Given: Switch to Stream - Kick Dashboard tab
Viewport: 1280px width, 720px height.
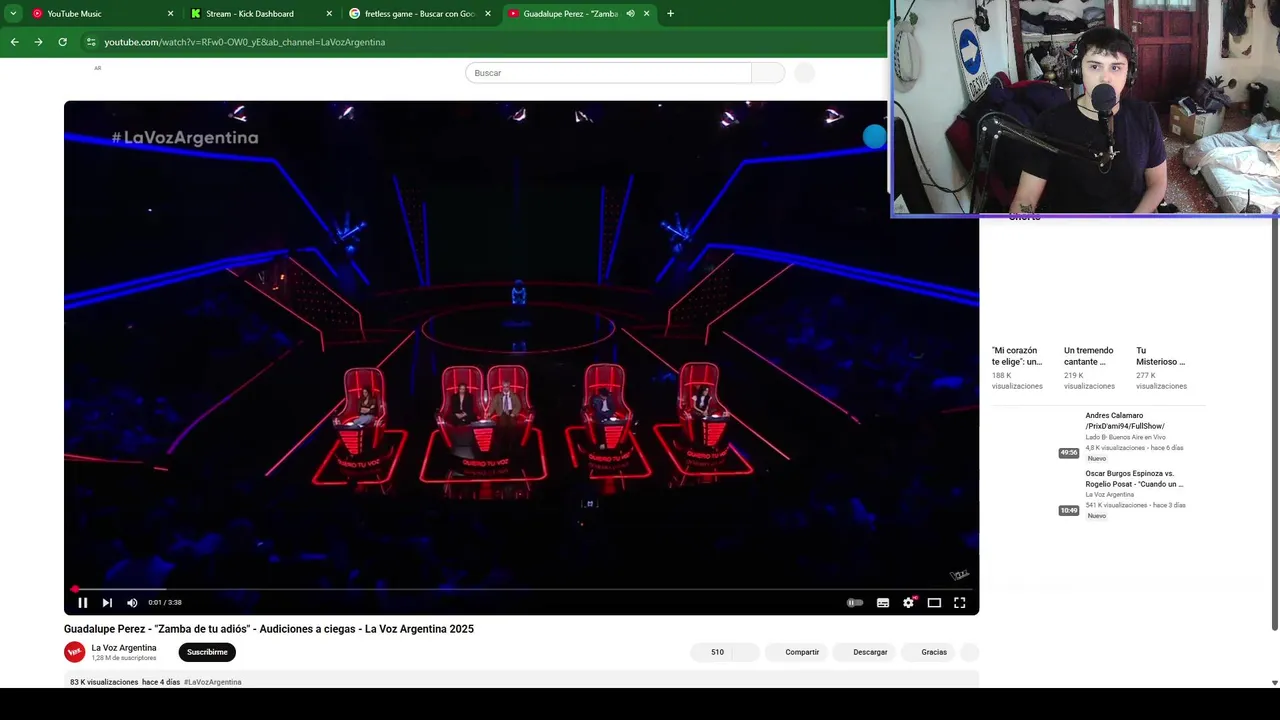Looking at the screenshot, I should click(260, 14).
